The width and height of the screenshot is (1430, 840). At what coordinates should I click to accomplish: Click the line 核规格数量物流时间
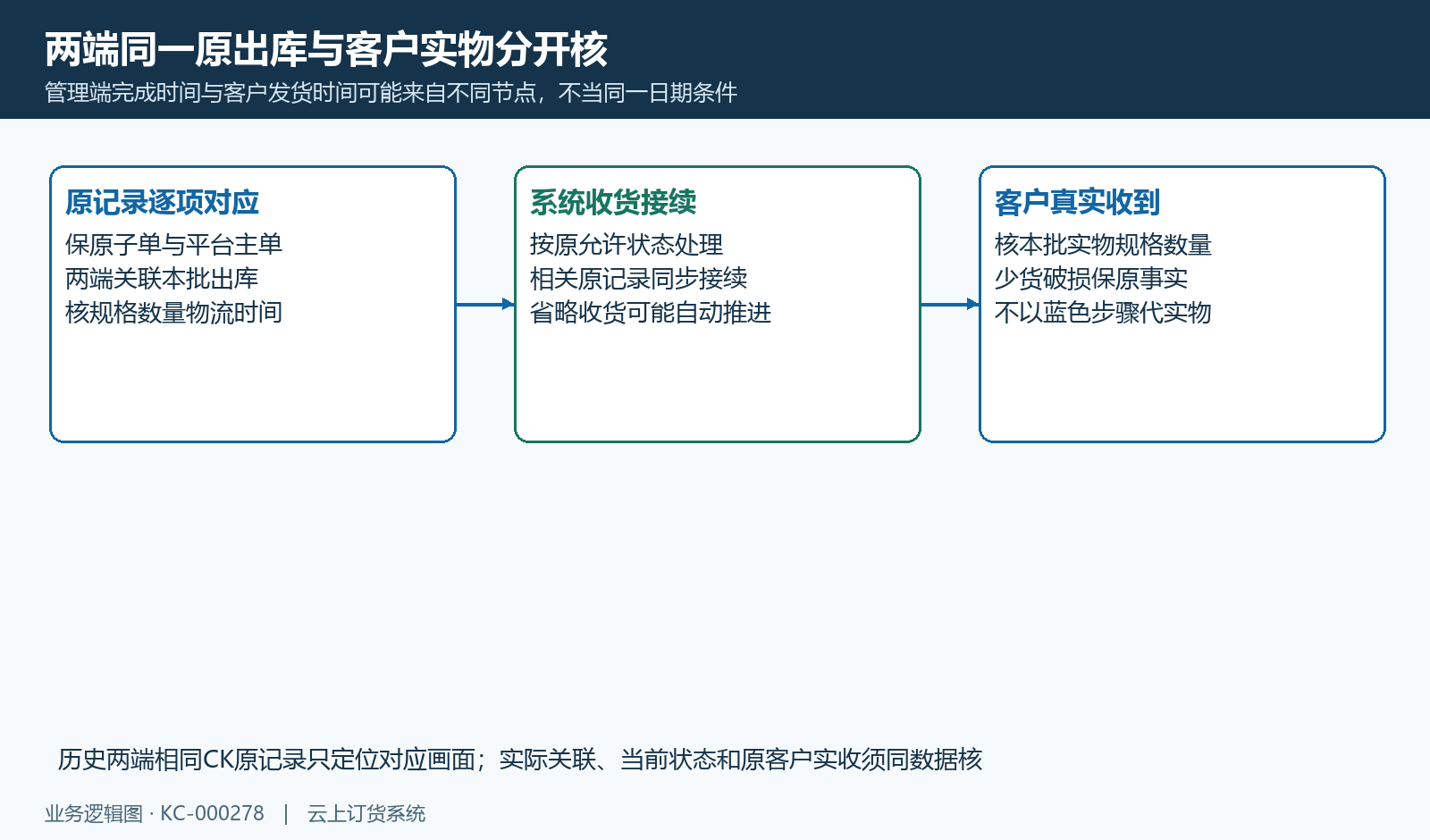tap(173, 312)
